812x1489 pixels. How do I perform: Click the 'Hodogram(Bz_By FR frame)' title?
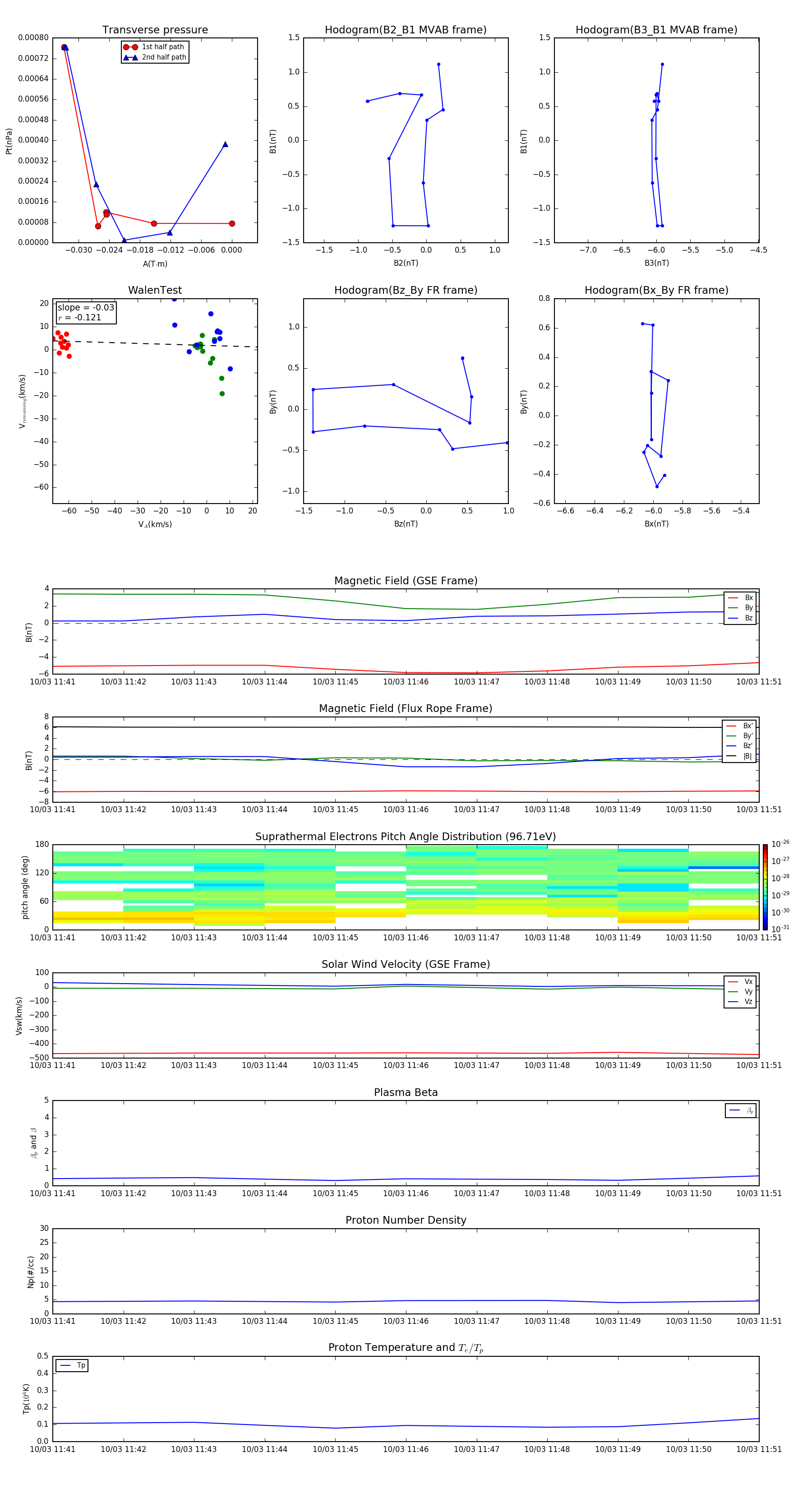click(406, 290)
